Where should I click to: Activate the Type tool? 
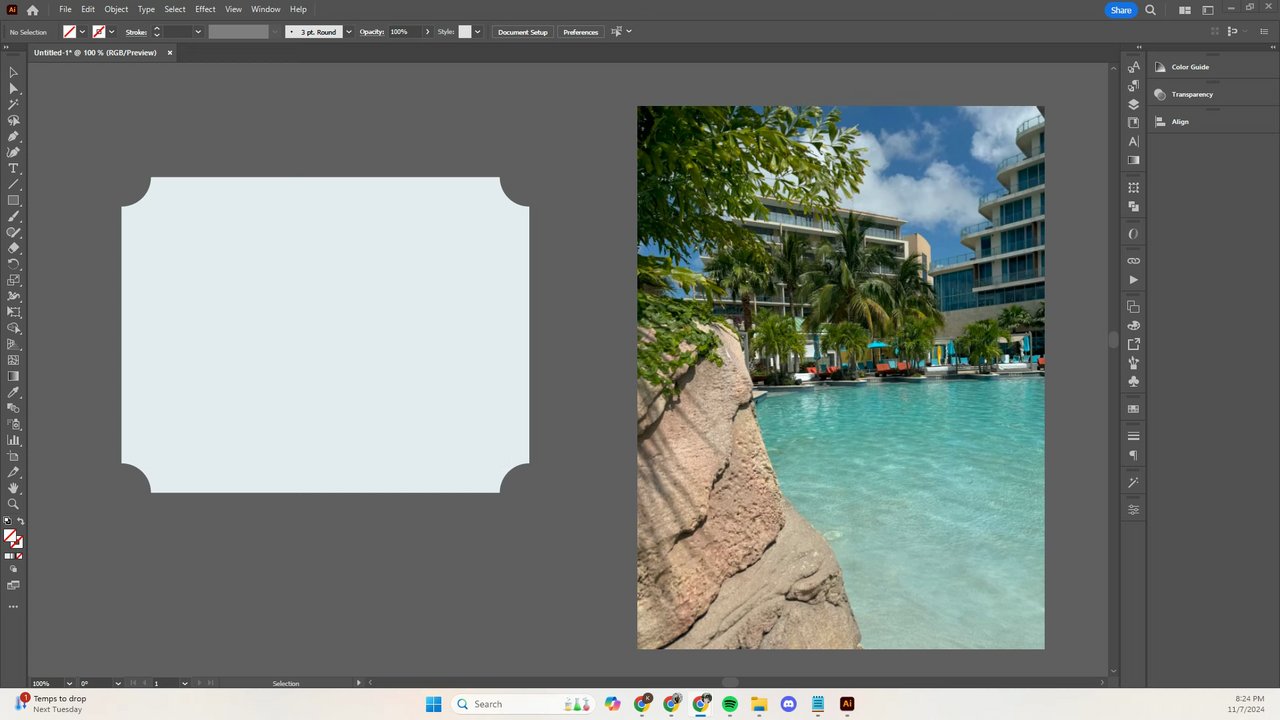(x=13, y=168)
